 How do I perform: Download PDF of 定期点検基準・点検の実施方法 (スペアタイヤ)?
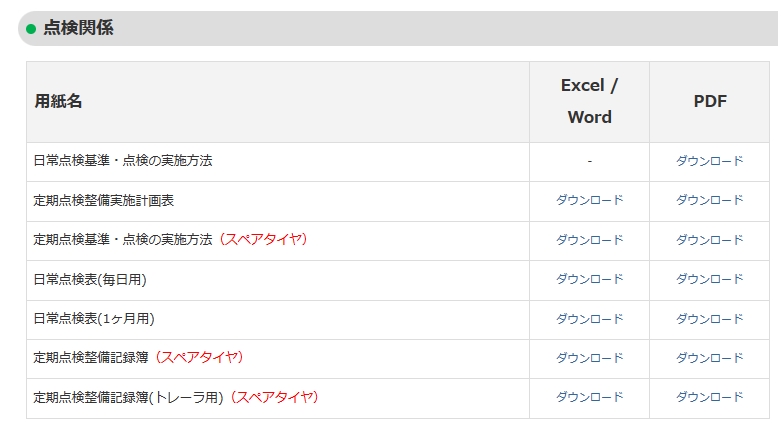click(709, 240)
